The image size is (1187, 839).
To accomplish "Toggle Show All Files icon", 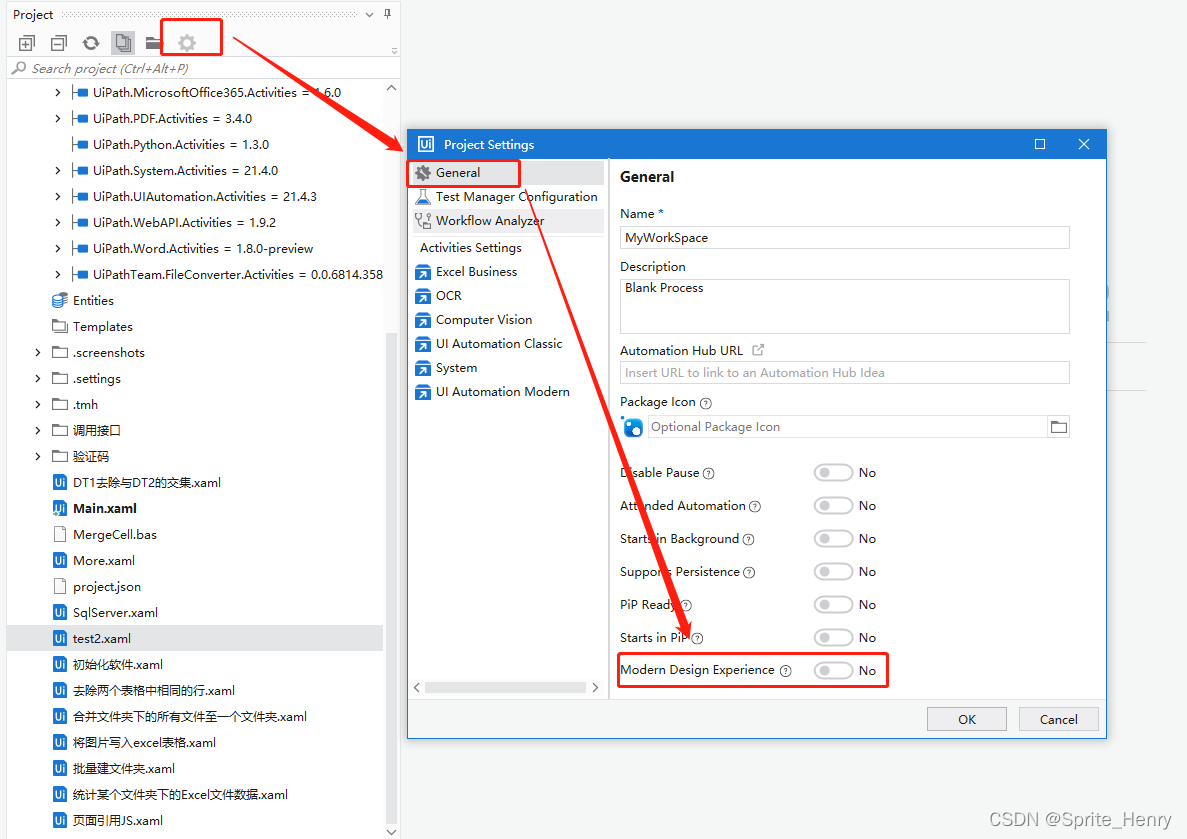I will pyautogui.click(x=123, y=43).
